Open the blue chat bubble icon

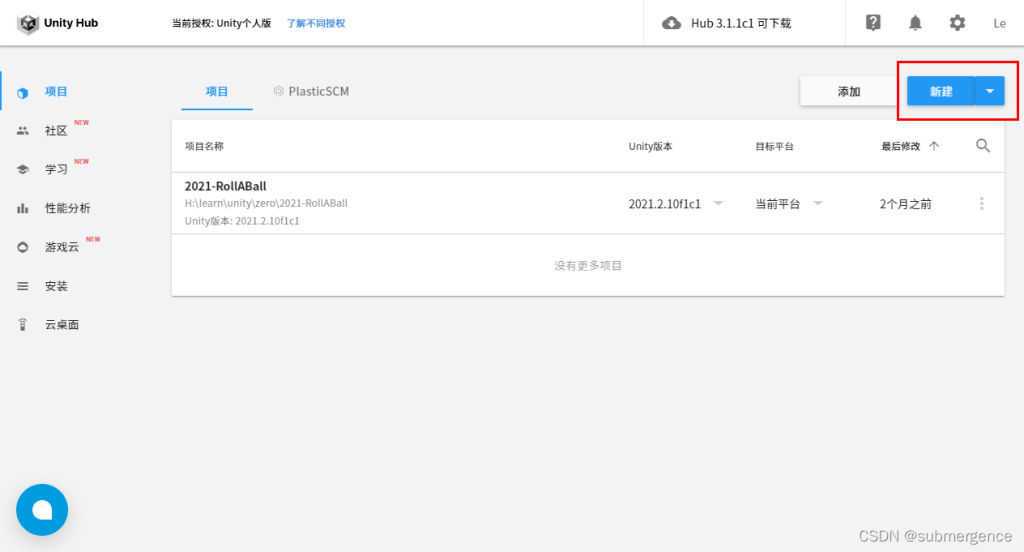[x=42, y=510]
